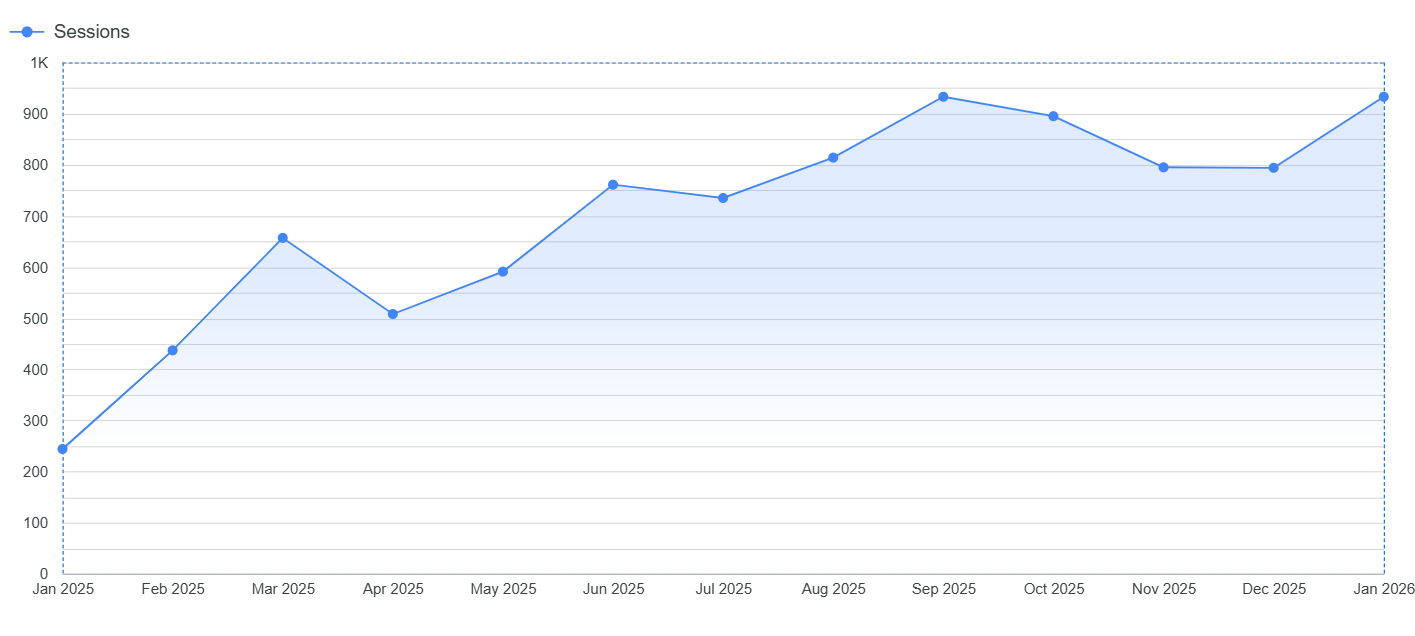
Task: Select the Jun 2025 data point
Action: 613,185
